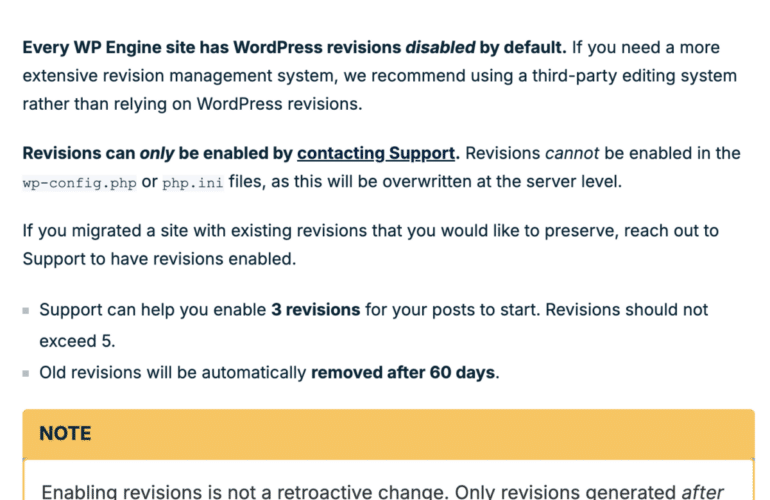Screen dimensions: 770x500
Task: Click the italic word "disabled"
Action: pos(438,47)
